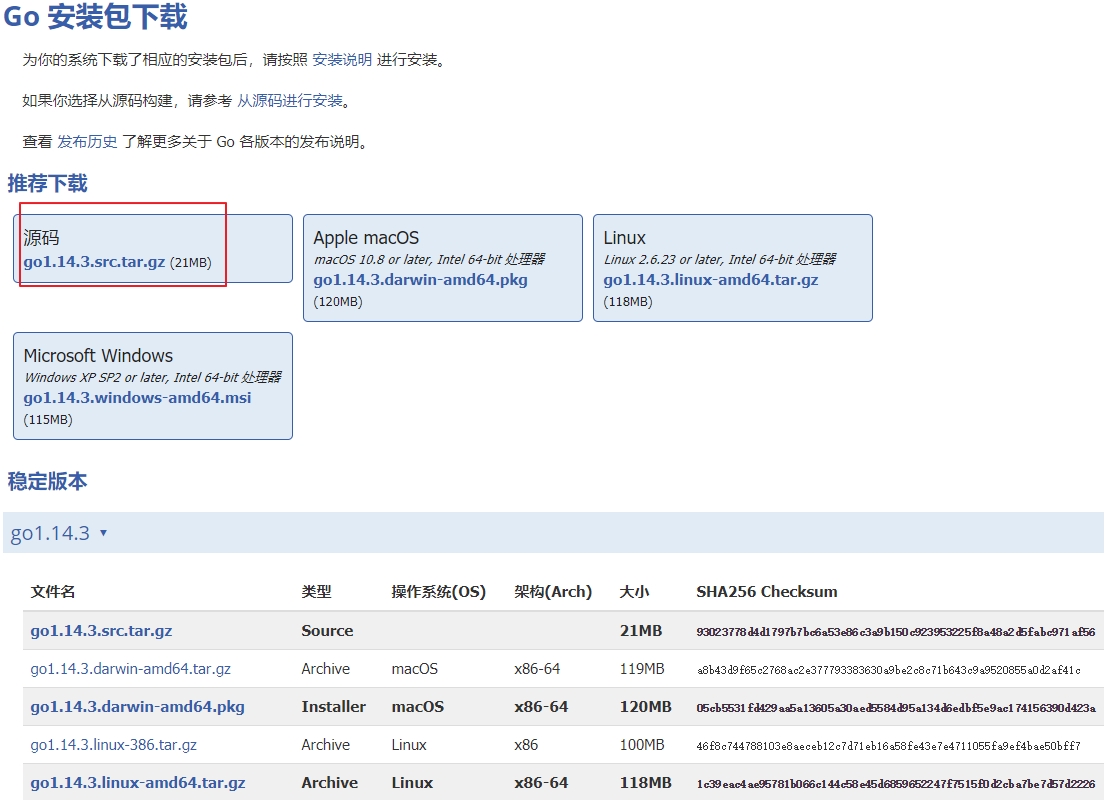Viewport: 1104px width, 800px height.
Task: Download go1.14.3.darwin-amd64.pkg from Apple macOS box
Action: click(420, 280)
